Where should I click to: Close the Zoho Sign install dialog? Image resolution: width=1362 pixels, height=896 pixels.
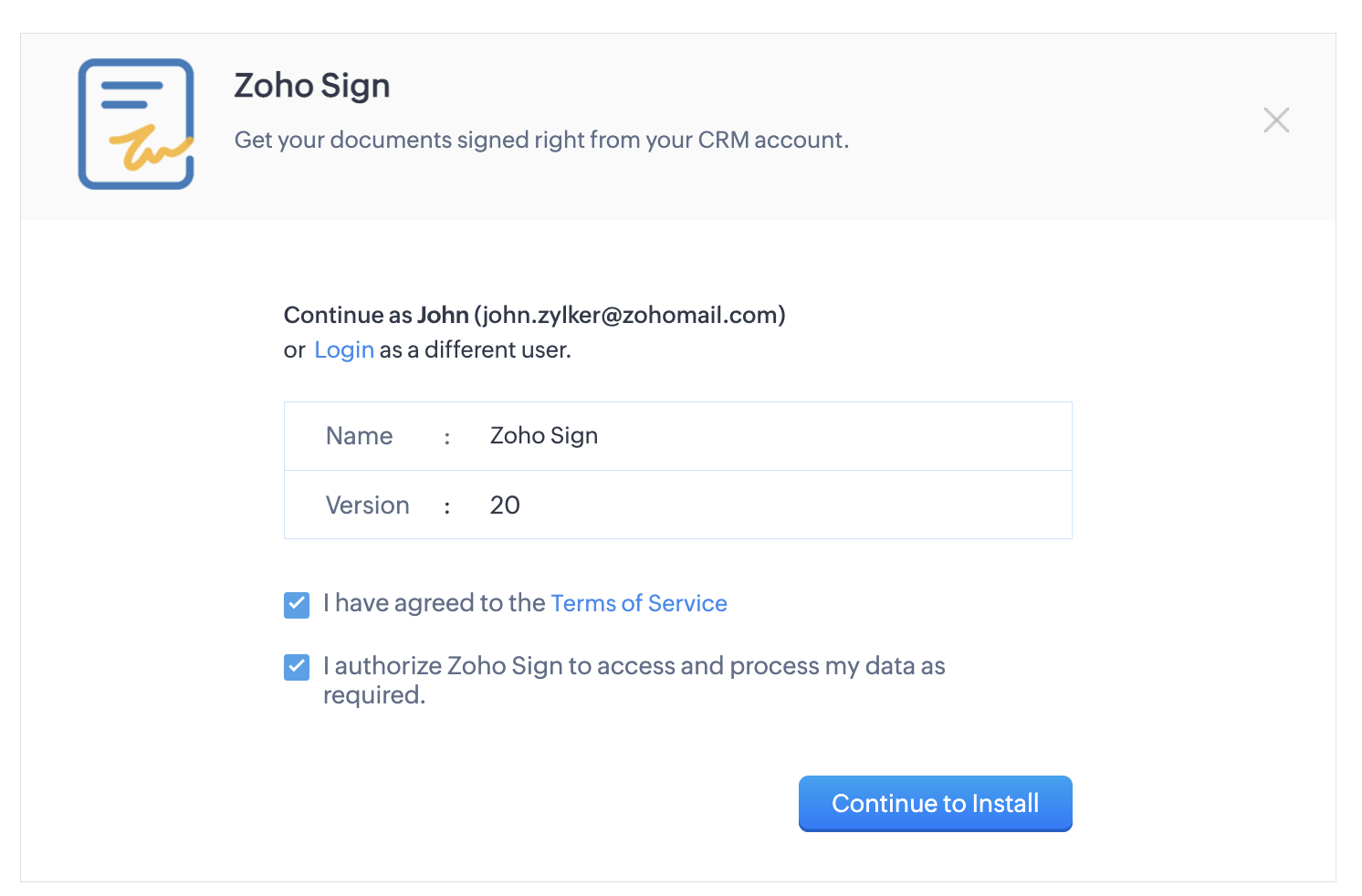(x=1276, y=120)
